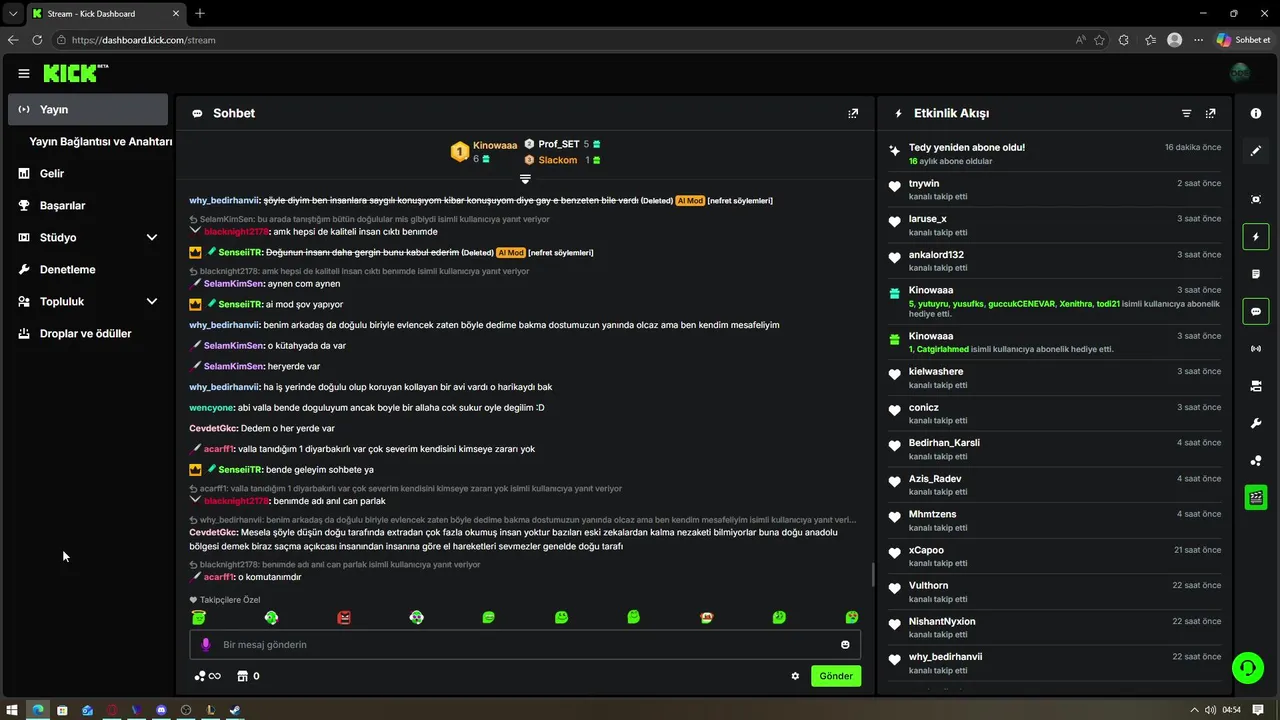
Task: Open the Windows Start menu
Action: point(12,710)
